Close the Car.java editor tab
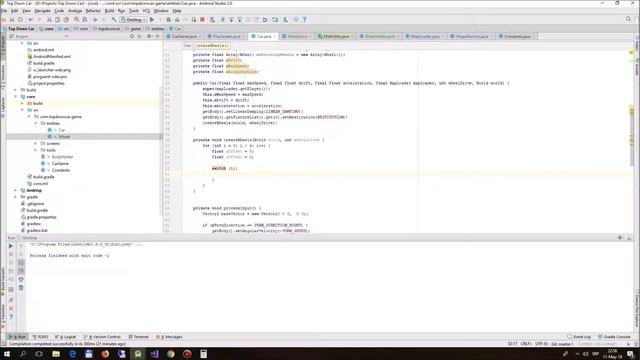The image size is (640, 360). (x=275, y=37)
